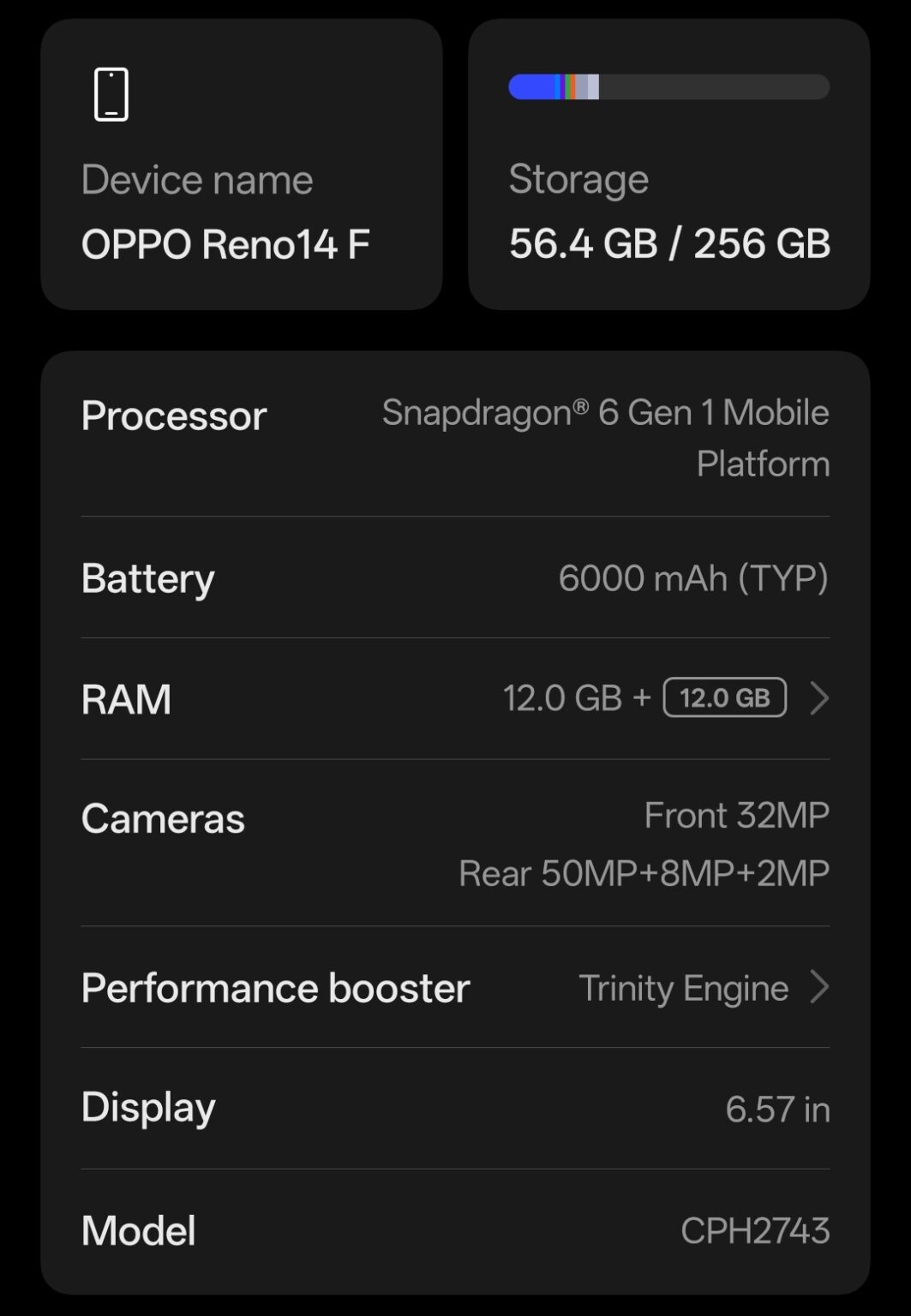Tap the Snapdragon 6 Gen 1 processor text
Image resolution: width=911 pixels, height=1316 pixels.
pyautogui.click(x=606, y=438)
